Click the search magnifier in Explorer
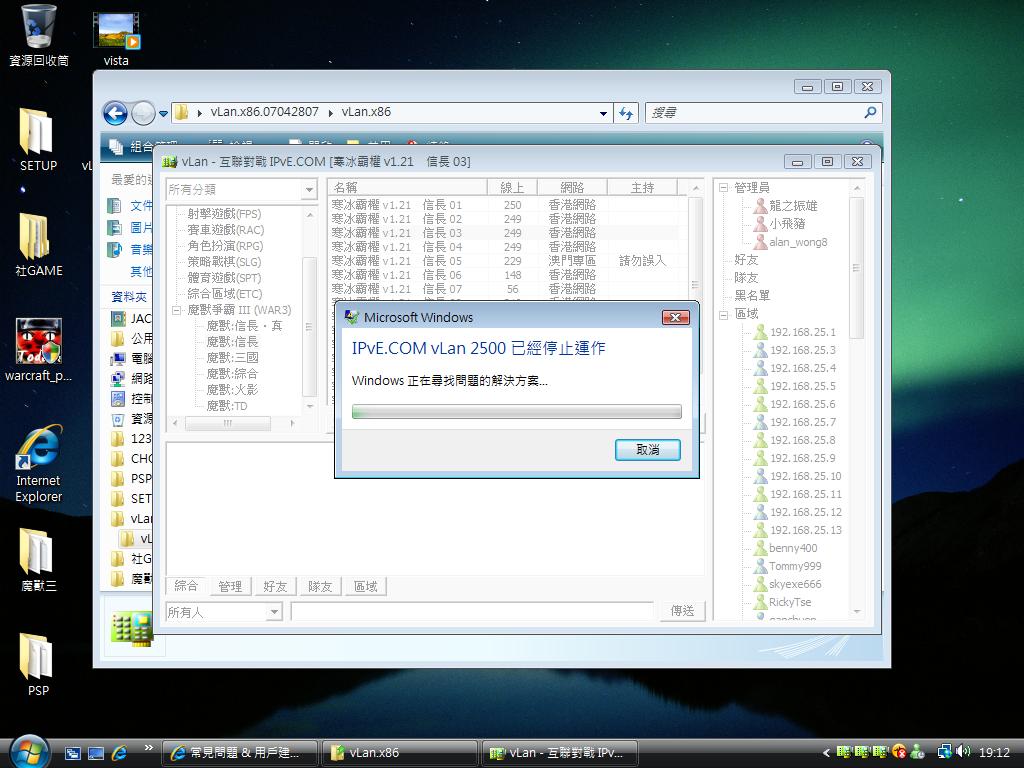The height and width of the screenshot is (768, 1024). [x=870, y=112]
